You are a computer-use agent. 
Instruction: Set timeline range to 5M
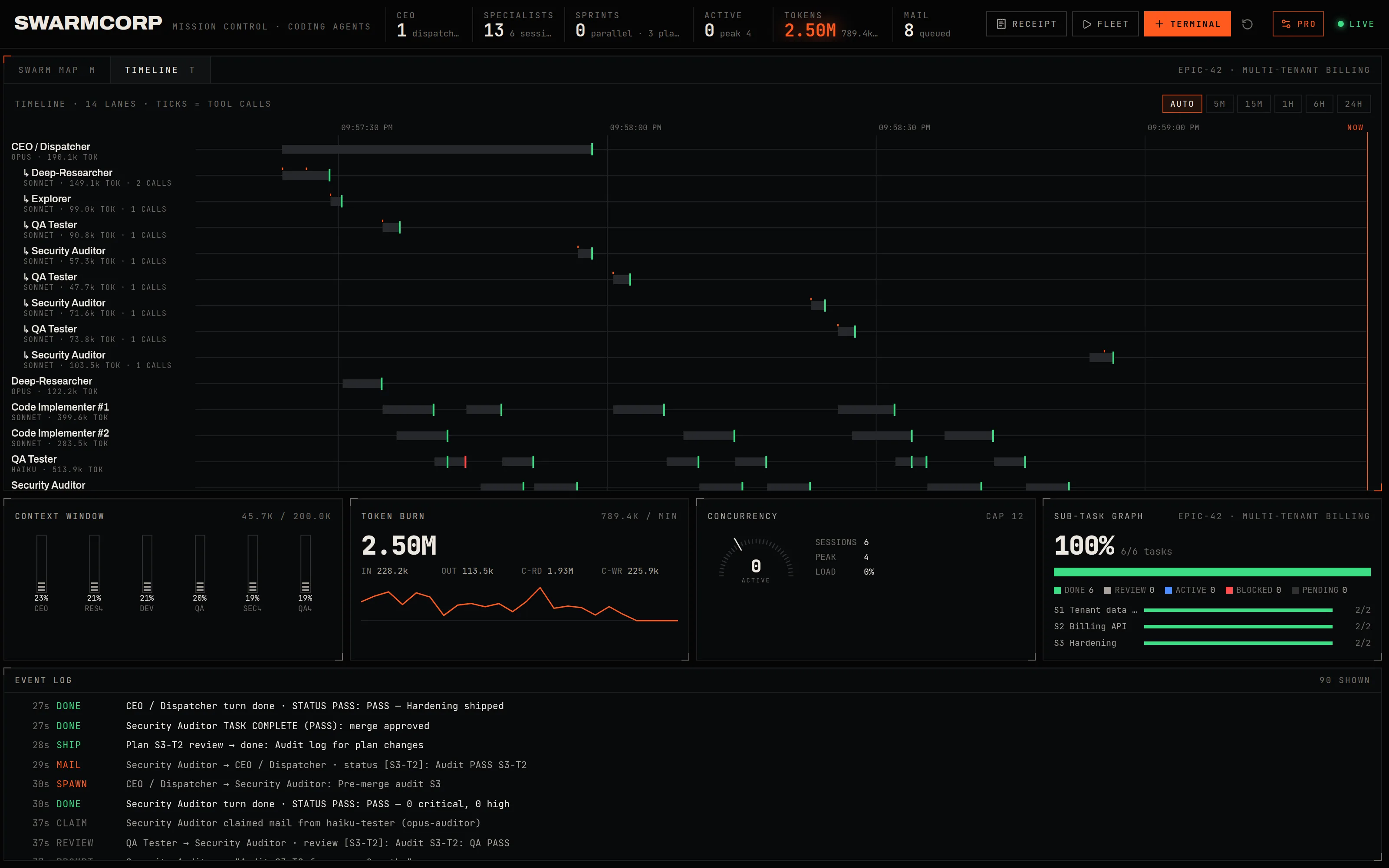[x=1220, y=104]
